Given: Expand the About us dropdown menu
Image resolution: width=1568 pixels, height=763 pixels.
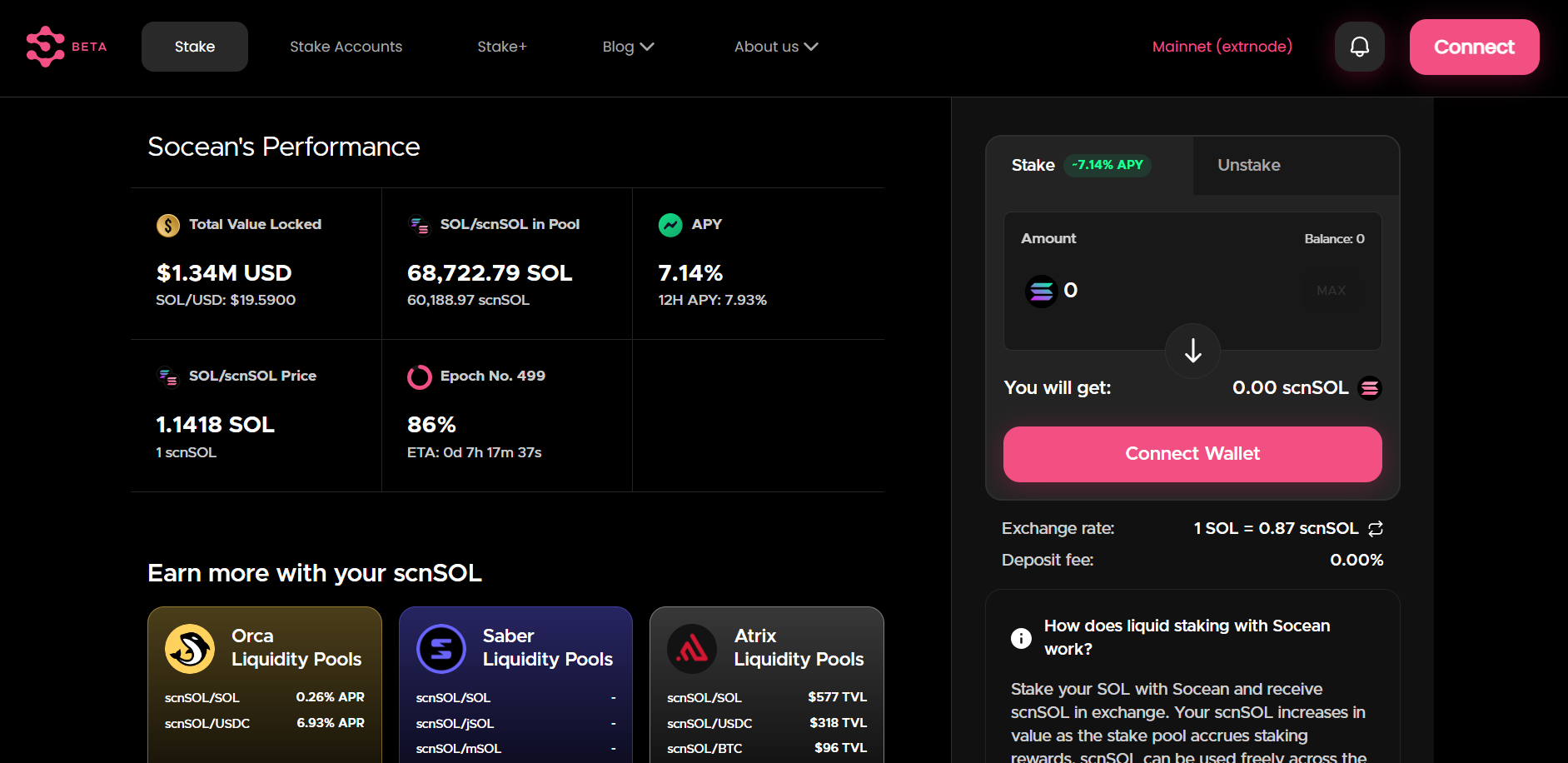Looking at the screenshot, I should click(776, 47).
